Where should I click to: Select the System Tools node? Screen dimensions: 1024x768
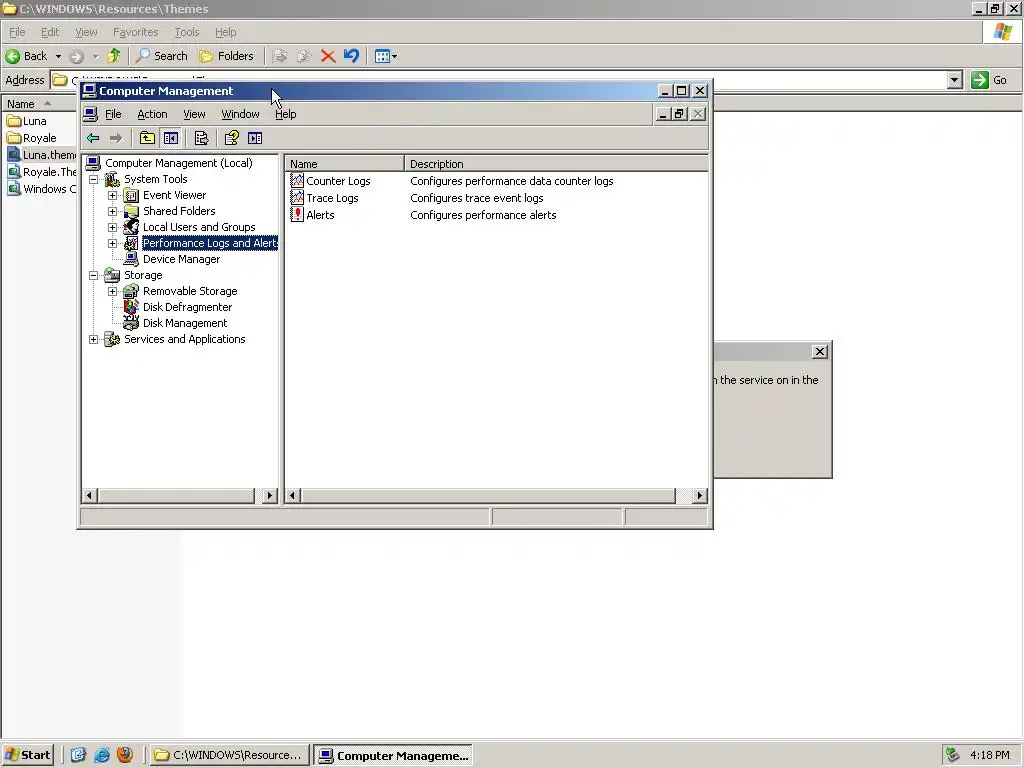[x=155, y=179]
